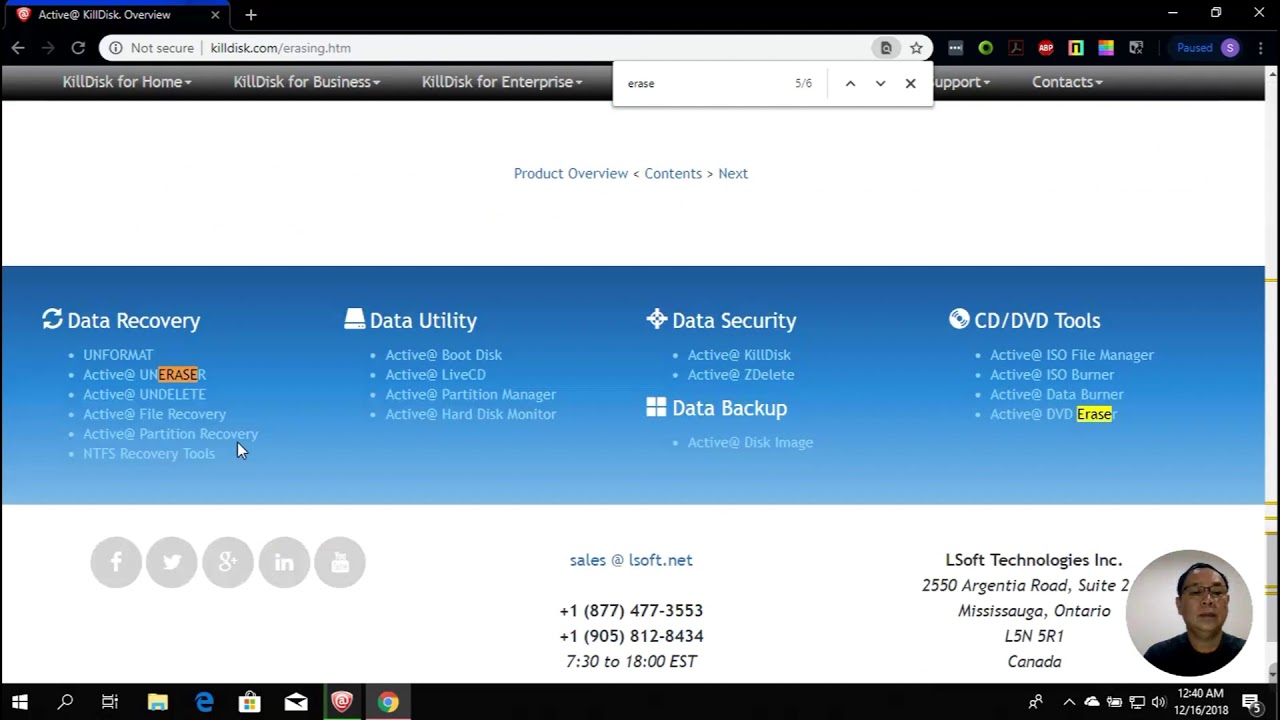Click the address bar URL

(x=280, y=48)
